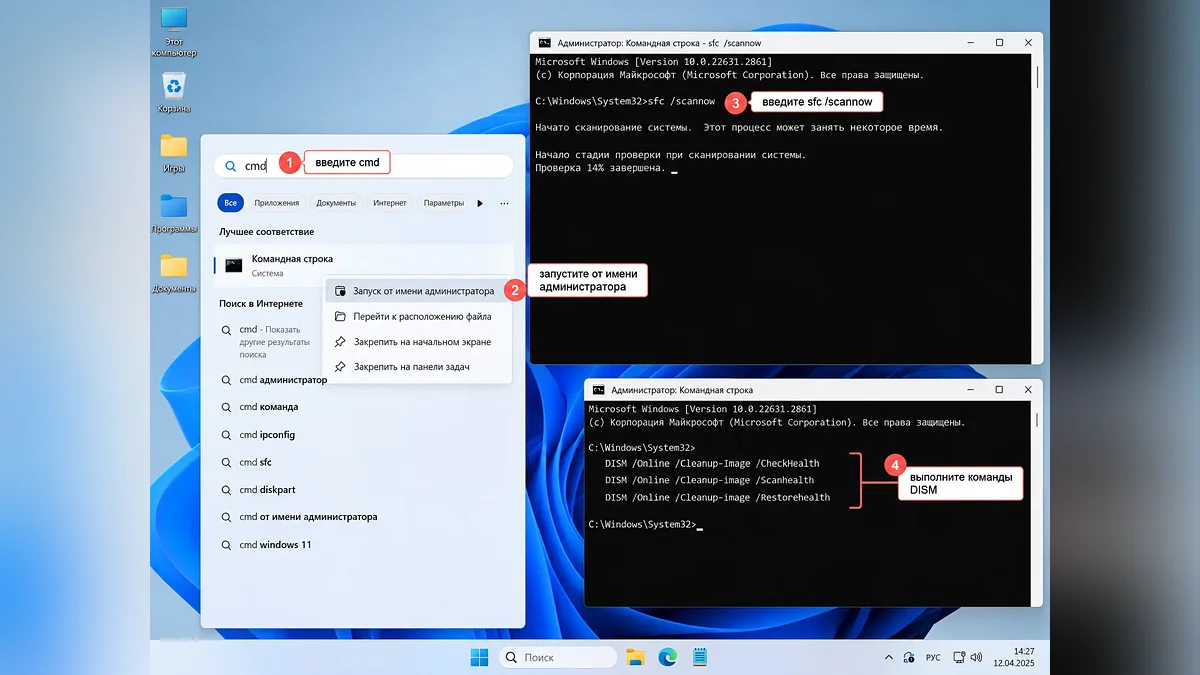Image resolution: width=1200 pixels, height=675 pixels.
Task: Maximize the DISM command prompt window
Action: tap(999, 390)
